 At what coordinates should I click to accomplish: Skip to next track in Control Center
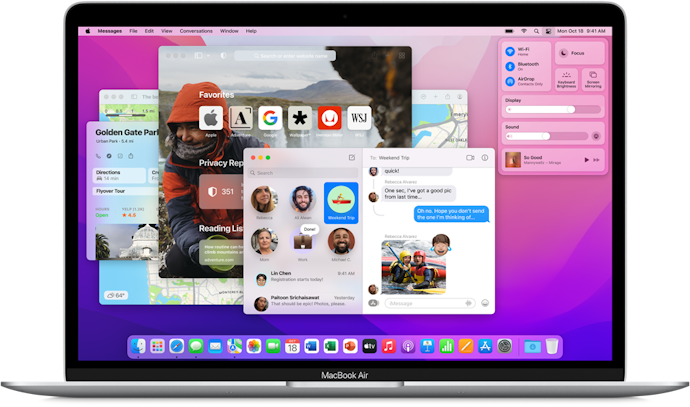596,160
